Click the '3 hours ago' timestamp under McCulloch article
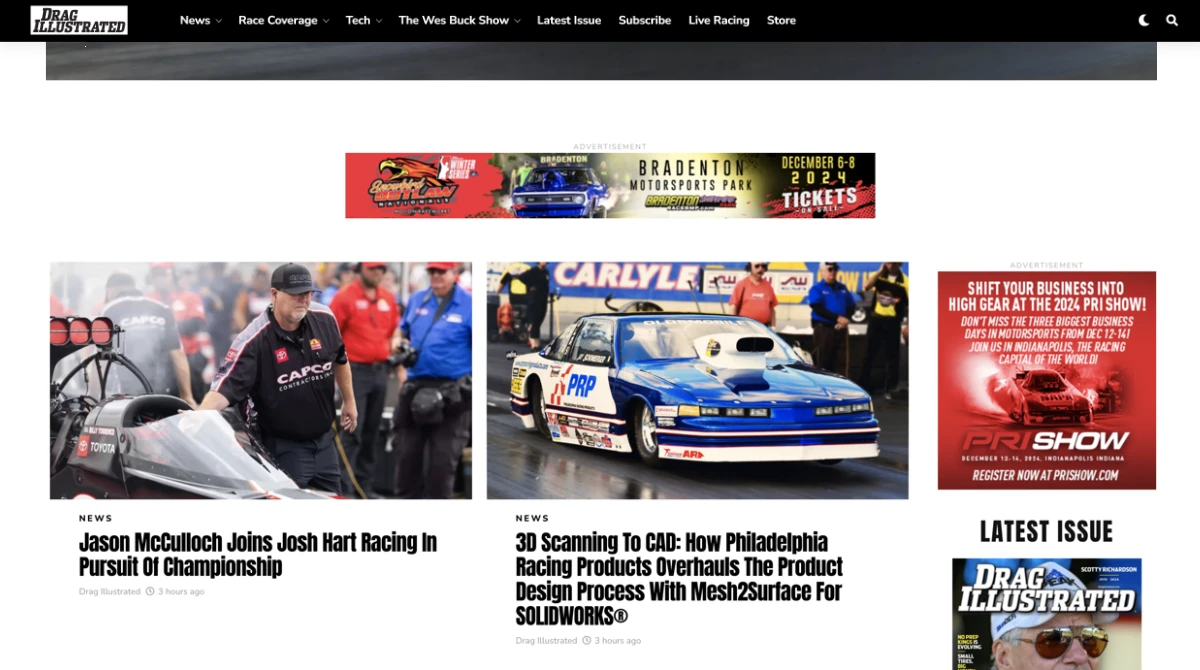 181,592
